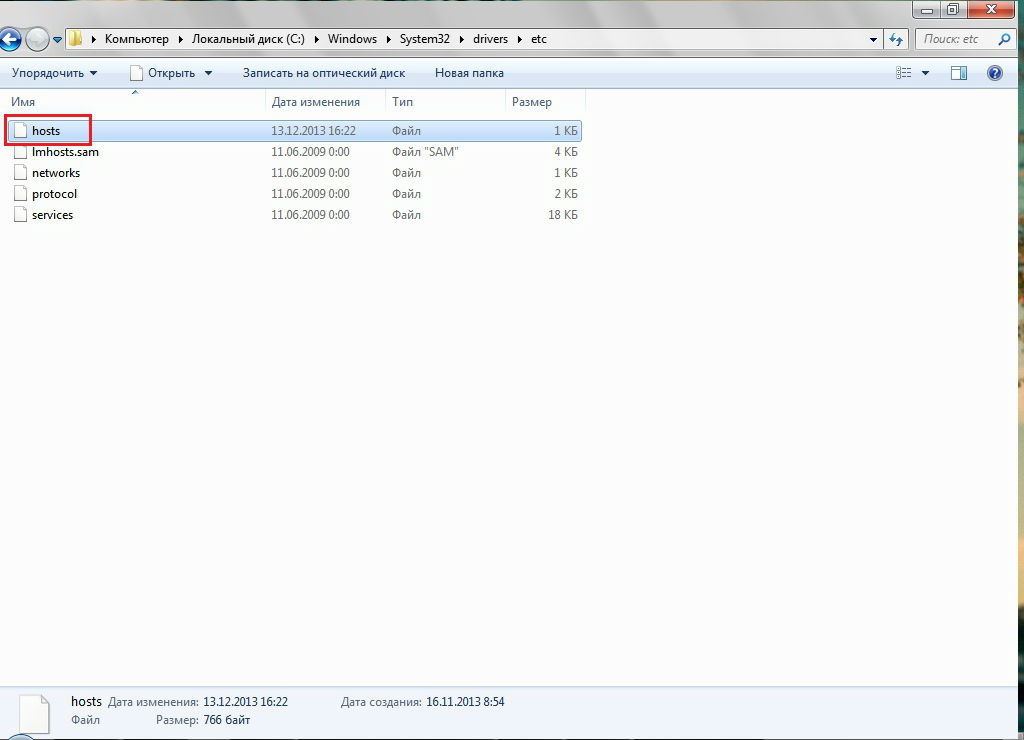Expand the breadcrumb arrow after Компьютер
The width and height of the screenshot is (1024, 740).
click(180, 39)
